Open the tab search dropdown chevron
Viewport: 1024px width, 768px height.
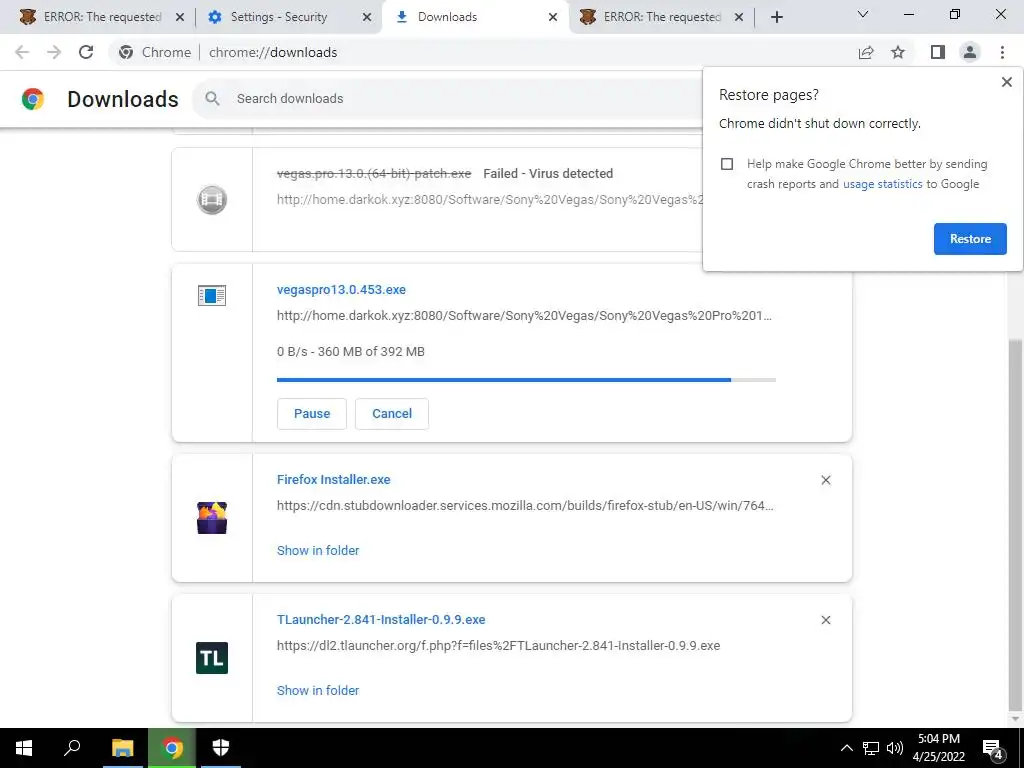863,14
